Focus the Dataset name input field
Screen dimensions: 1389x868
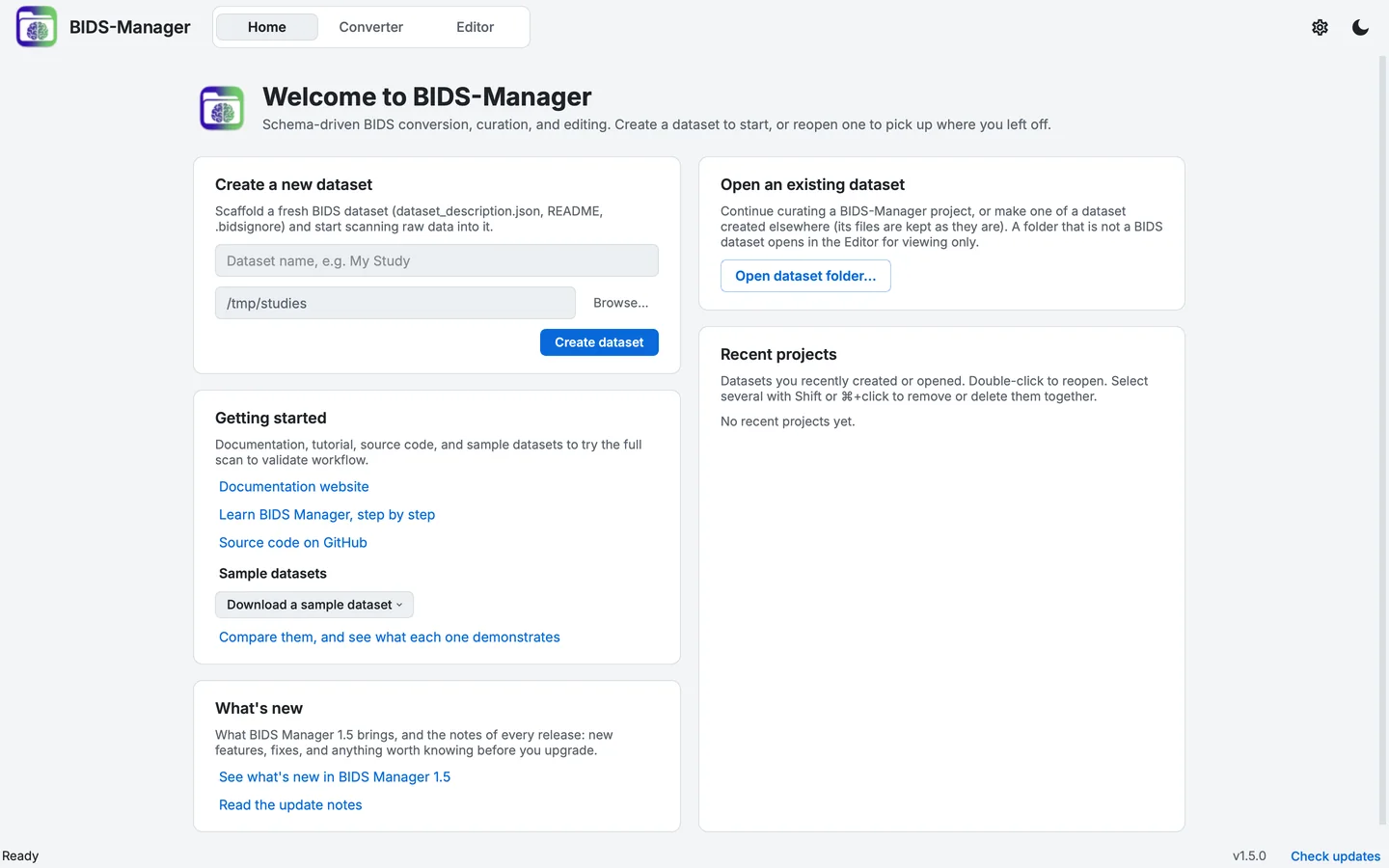437,260
